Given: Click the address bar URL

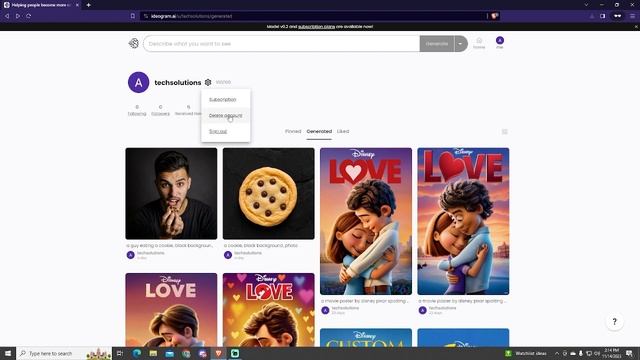Looking at the screenshot, I should click(192, 16).
